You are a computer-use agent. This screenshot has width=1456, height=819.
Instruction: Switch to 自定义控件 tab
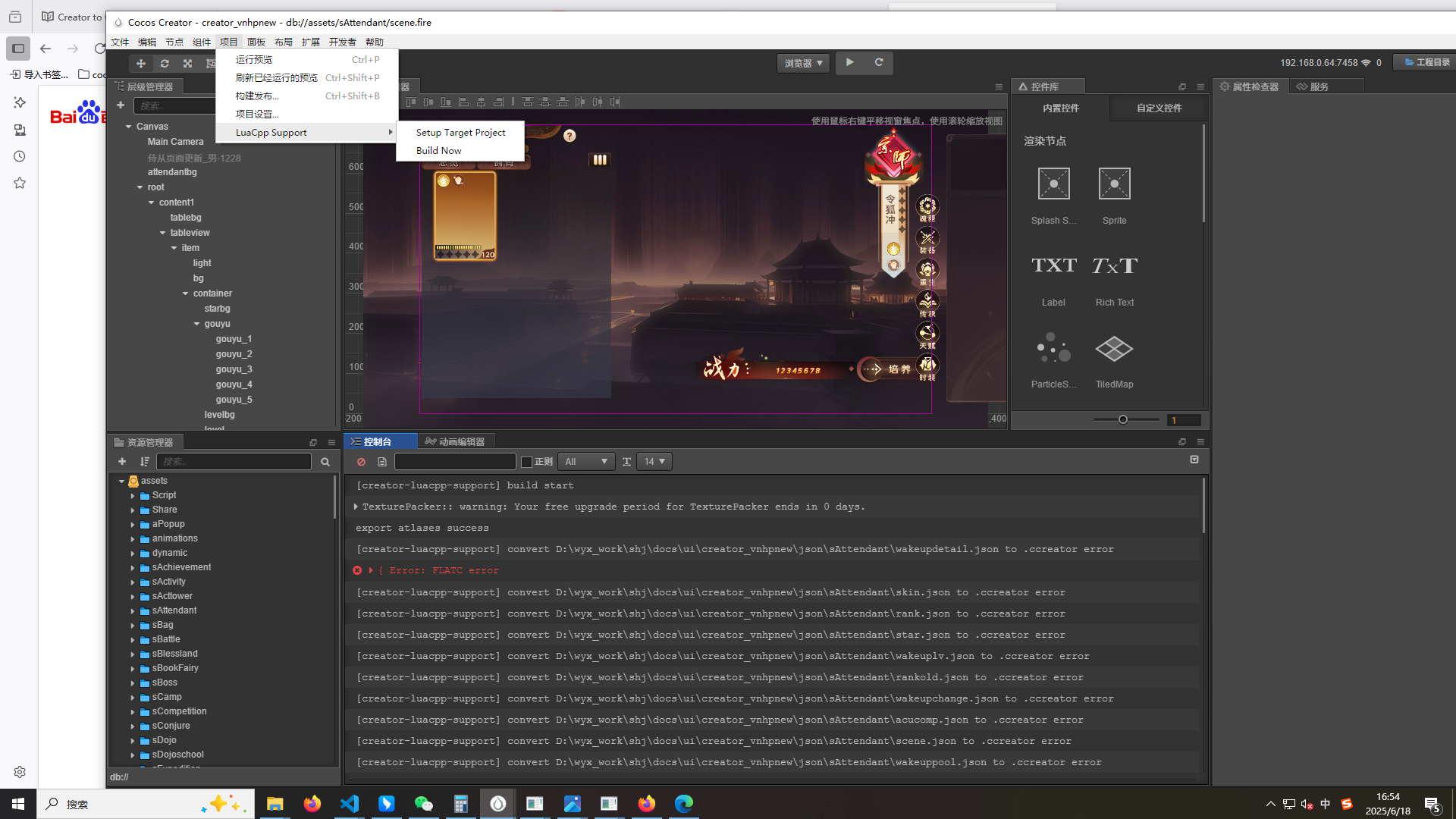(1159, 108)
